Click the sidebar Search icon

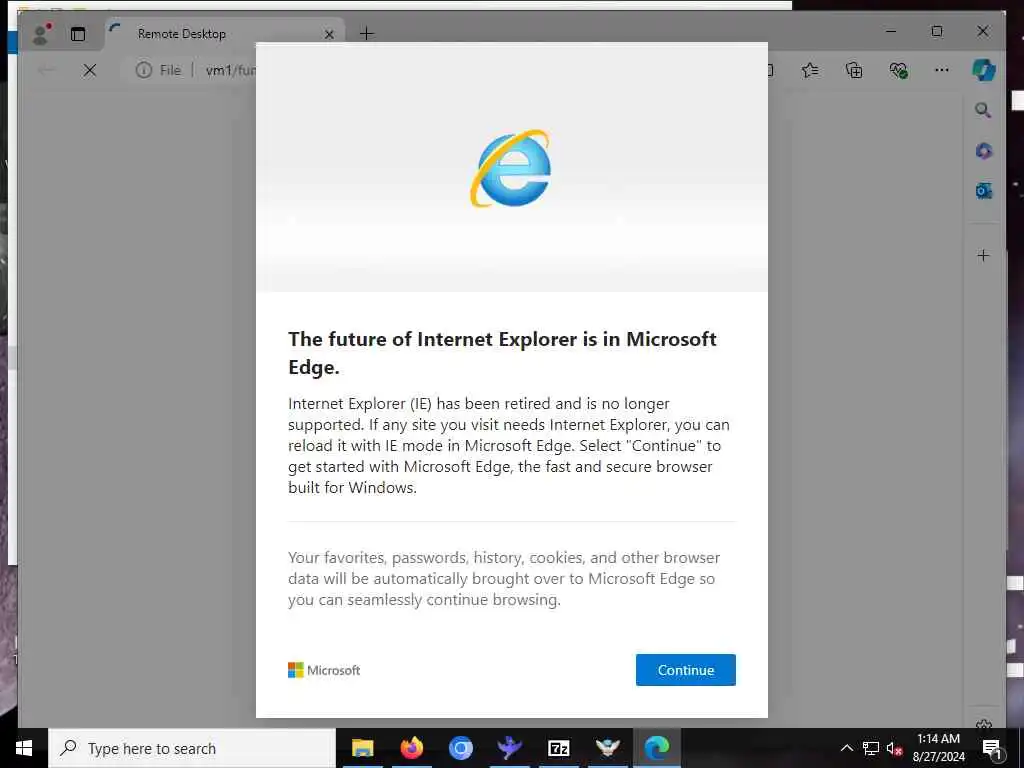click(983, 110)
